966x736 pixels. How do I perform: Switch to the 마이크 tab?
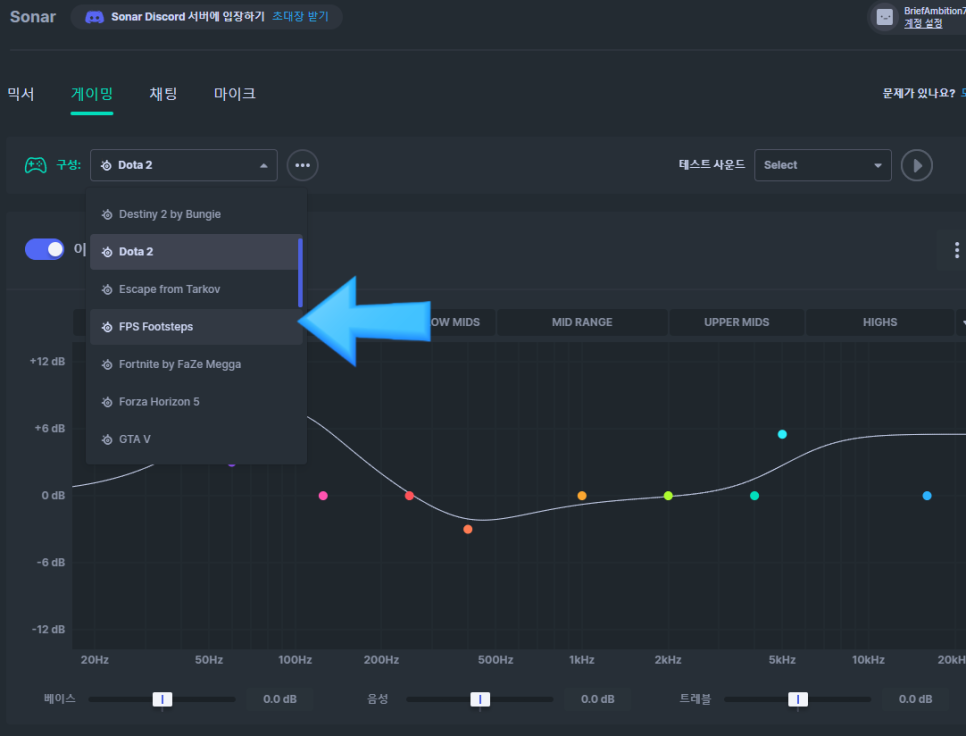click(x=235, y=94)
